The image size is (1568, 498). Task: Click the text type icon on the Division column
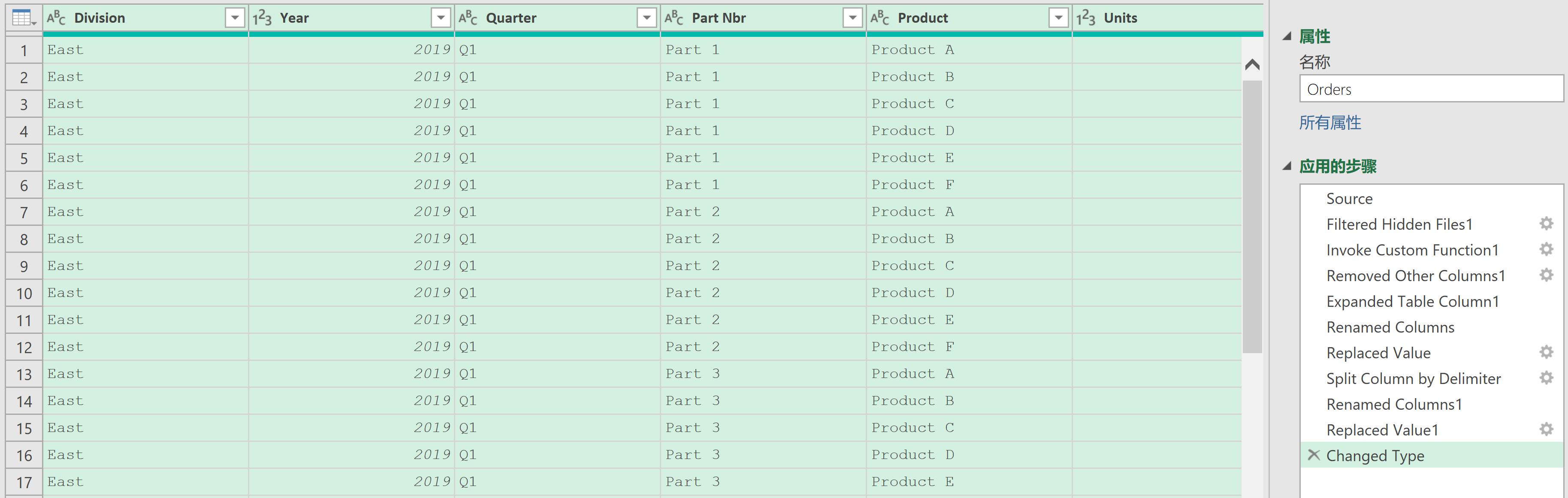[x=56, y=18]
